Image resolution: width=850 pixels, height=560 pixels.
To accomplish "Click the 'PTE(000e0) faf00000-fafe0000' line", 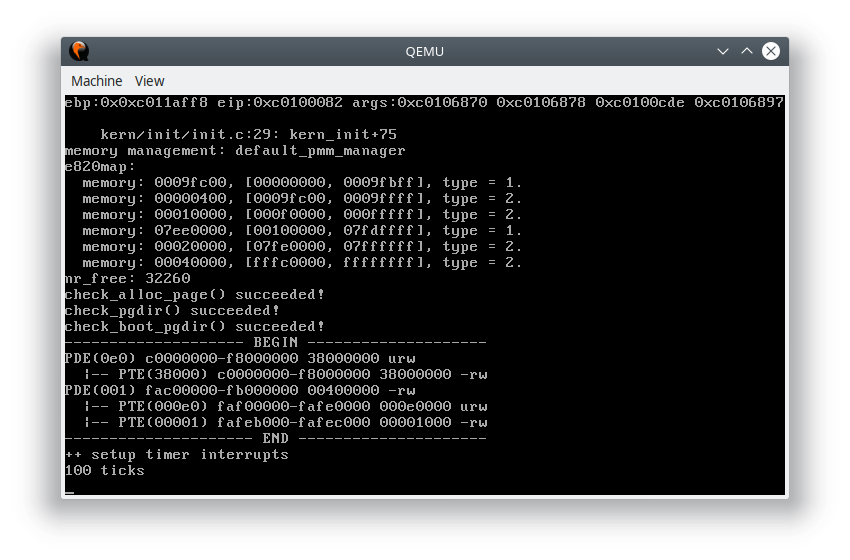I will pos(285,407).
